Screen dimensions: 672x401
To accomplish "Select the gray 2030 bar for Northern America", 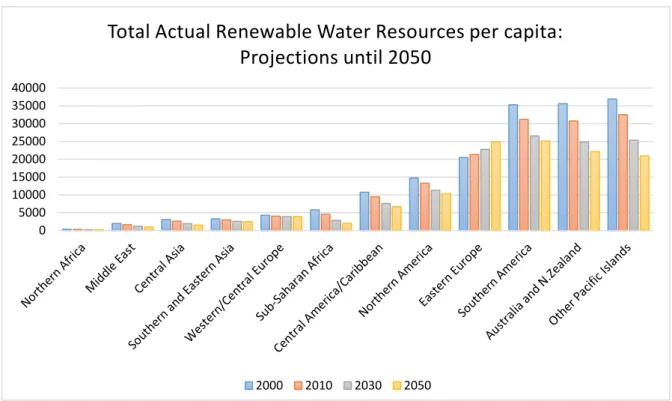I will point(435,210).
